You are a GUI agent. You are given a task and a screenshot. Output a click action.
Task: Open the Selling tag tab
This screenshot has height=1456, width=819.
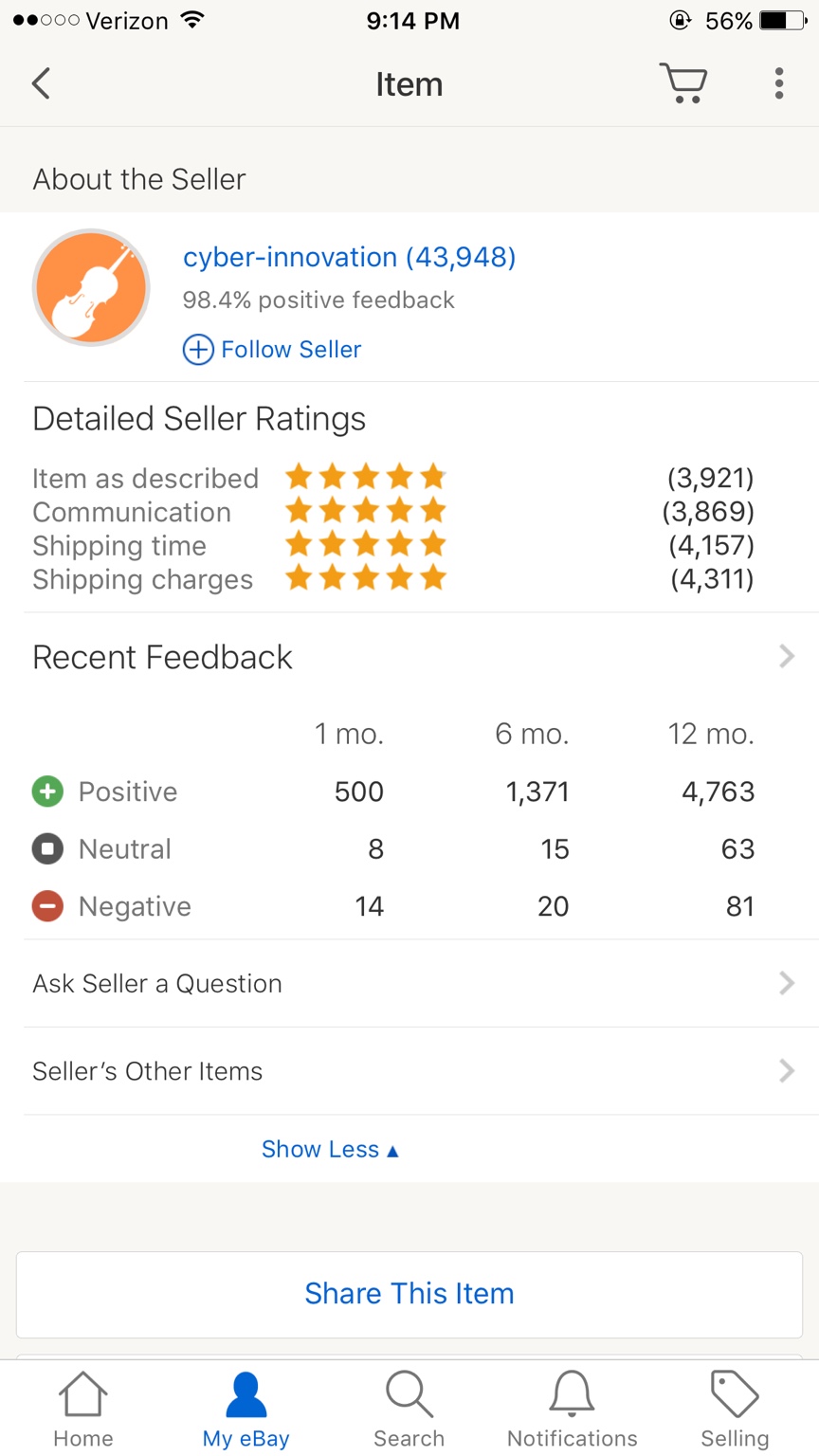point(735,1410)
